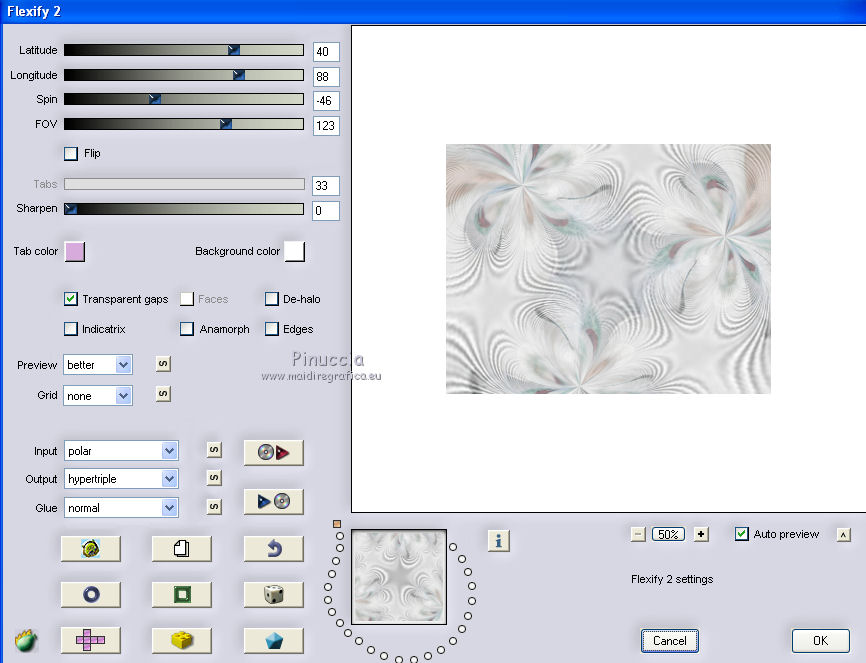Click the green monster icon button

(x=91, y=549)
